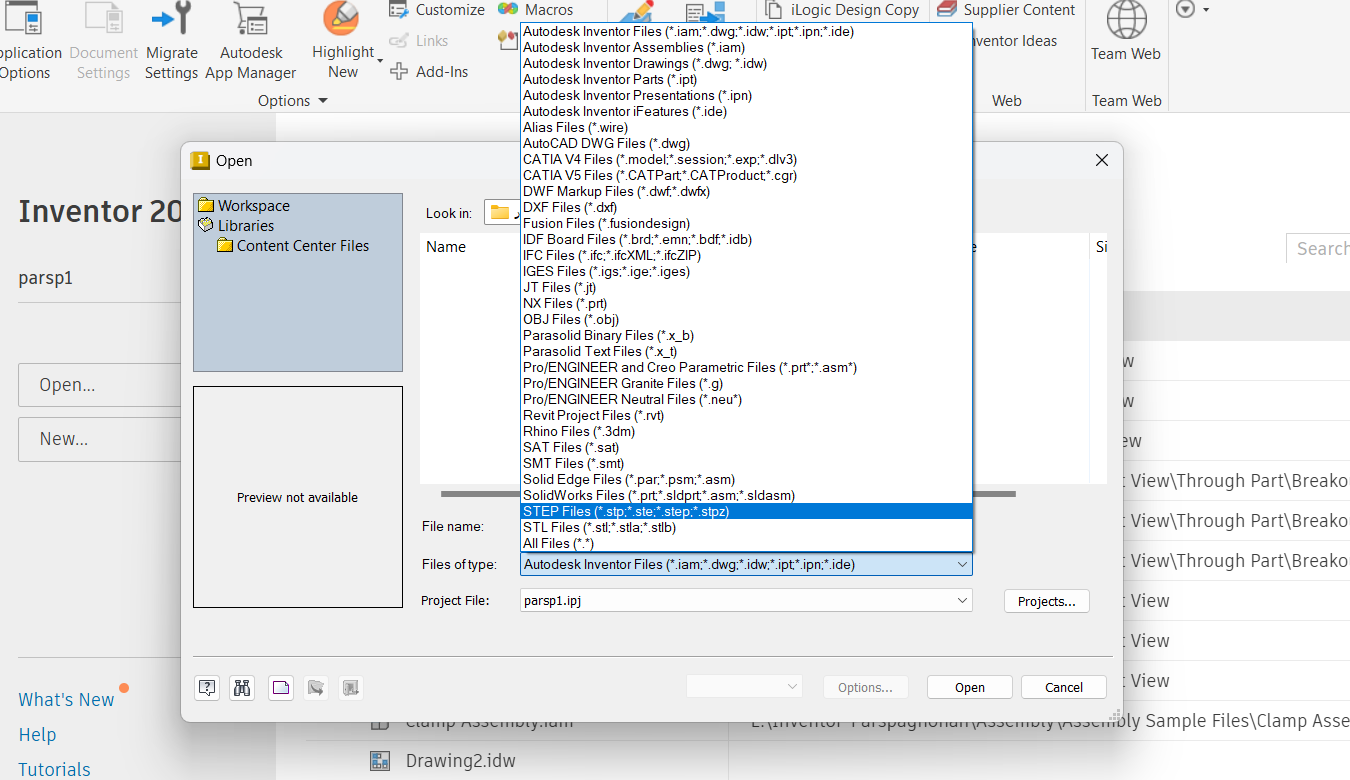Screen dimensions: 1350x780
Task: Open the Tutorials link
Action: click(x=54, y=769)
